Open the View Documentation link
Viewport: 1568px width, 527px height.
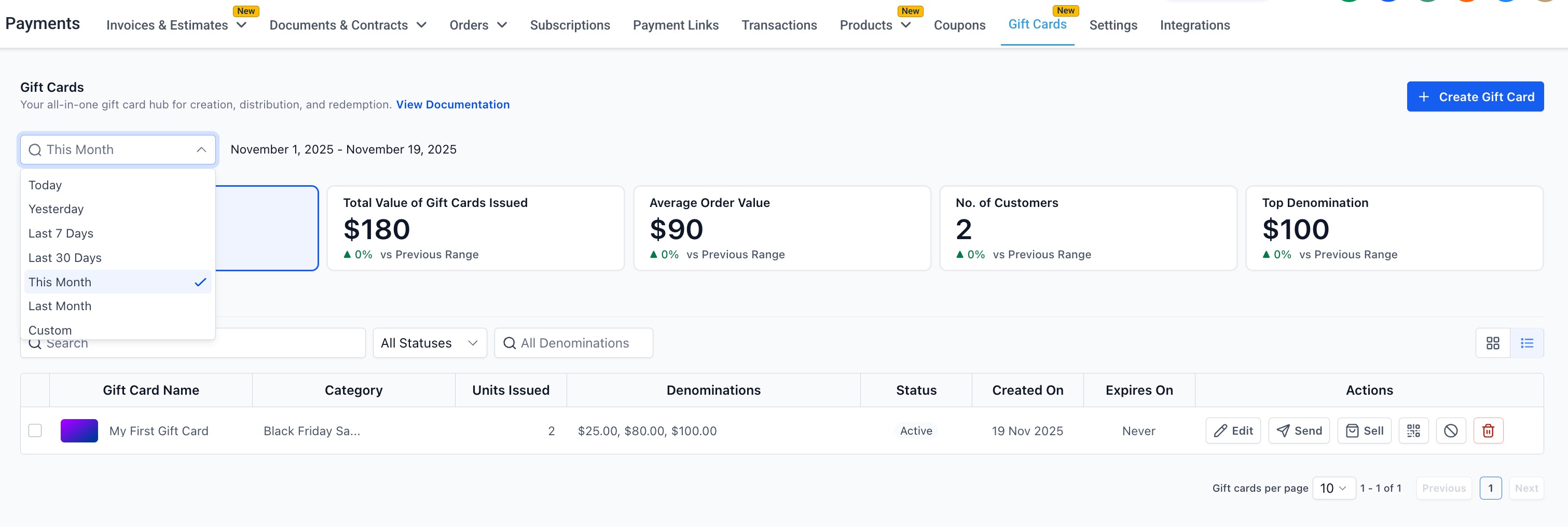(453, 105)
